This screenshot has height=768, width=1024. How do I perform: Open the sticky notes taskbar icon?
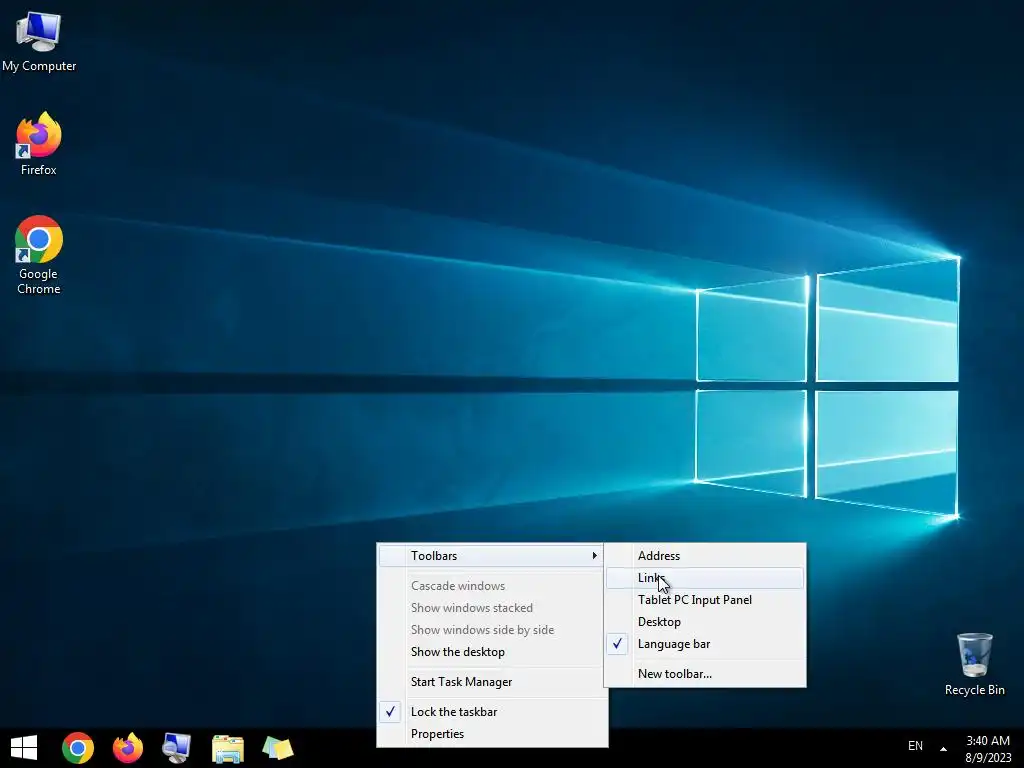tap(278, 748)
